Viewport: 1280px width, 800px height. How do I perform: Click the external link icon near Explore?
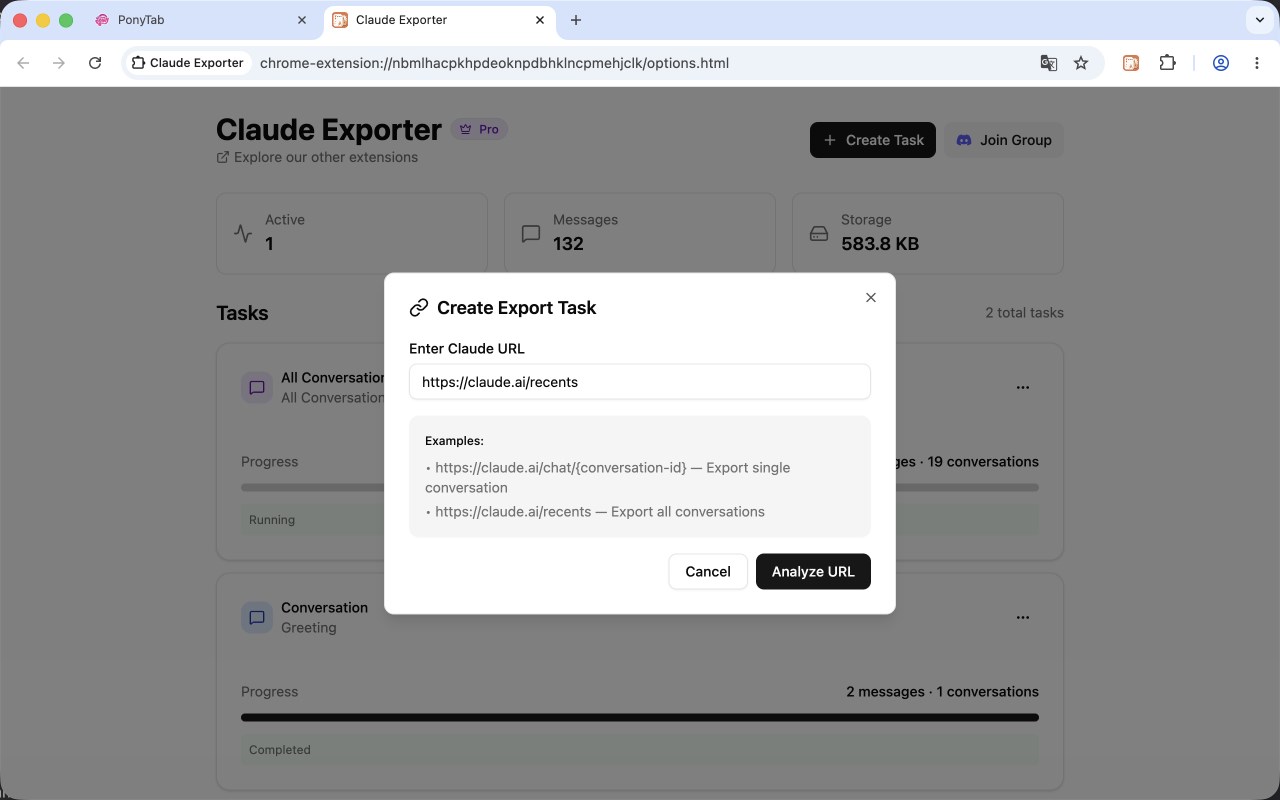click(223, 157)
